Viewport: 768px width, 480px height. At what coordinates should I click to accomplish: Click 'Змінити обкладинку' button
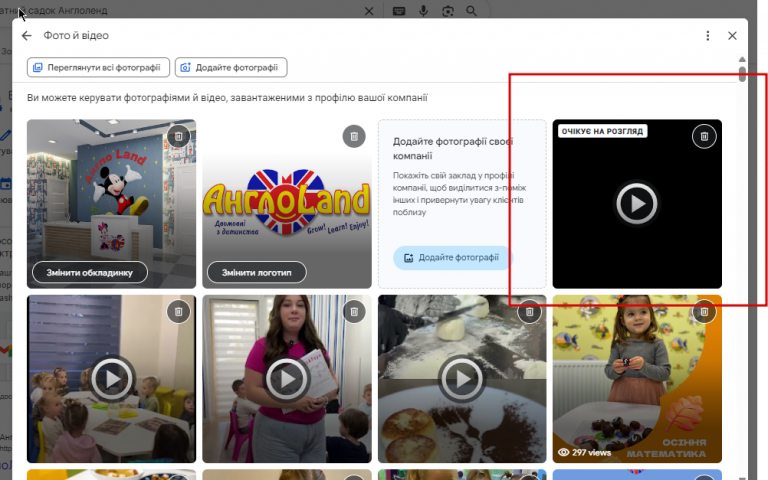[90, 272]
